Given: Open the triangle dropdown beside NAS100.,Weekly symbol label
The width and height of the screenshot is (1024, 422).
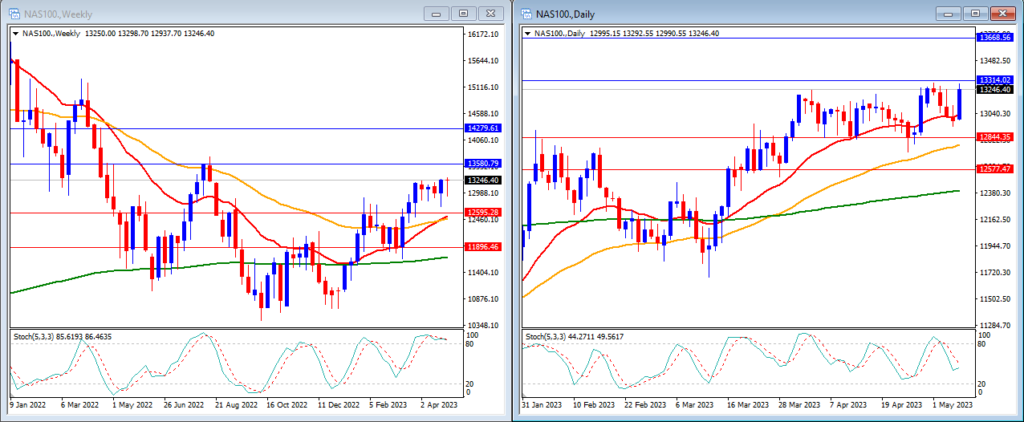Looking at the screenshot, I should pos(16,33).
